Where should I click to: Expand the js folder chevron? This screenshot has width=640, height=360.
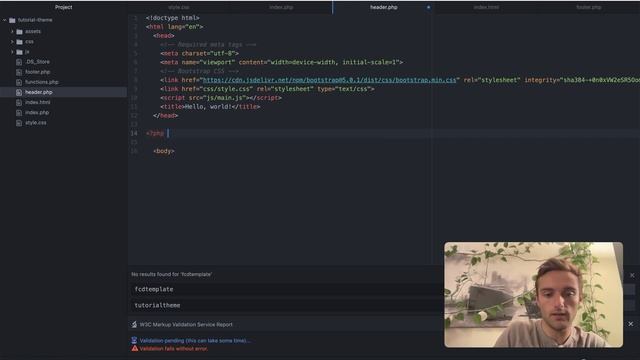tap(12, 52)
